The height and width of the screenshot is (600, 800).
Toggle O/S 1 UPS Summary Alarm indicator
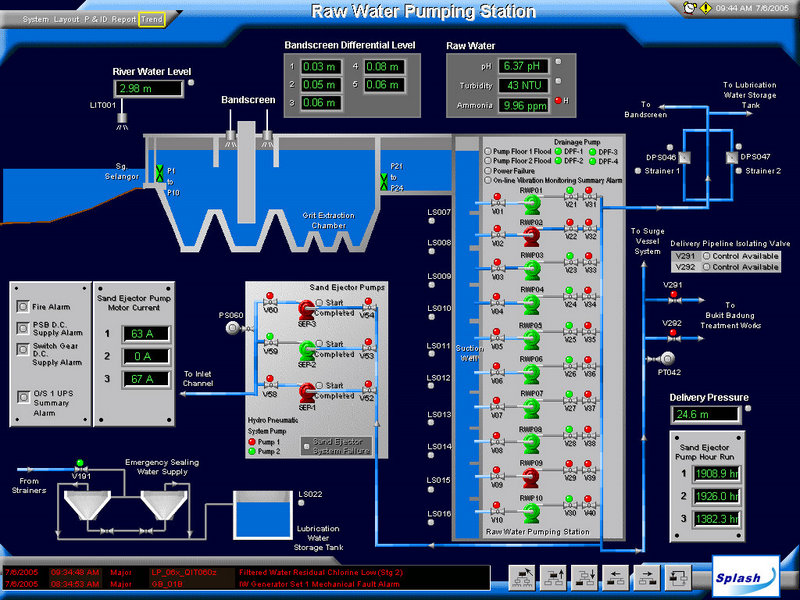[23, 397]
